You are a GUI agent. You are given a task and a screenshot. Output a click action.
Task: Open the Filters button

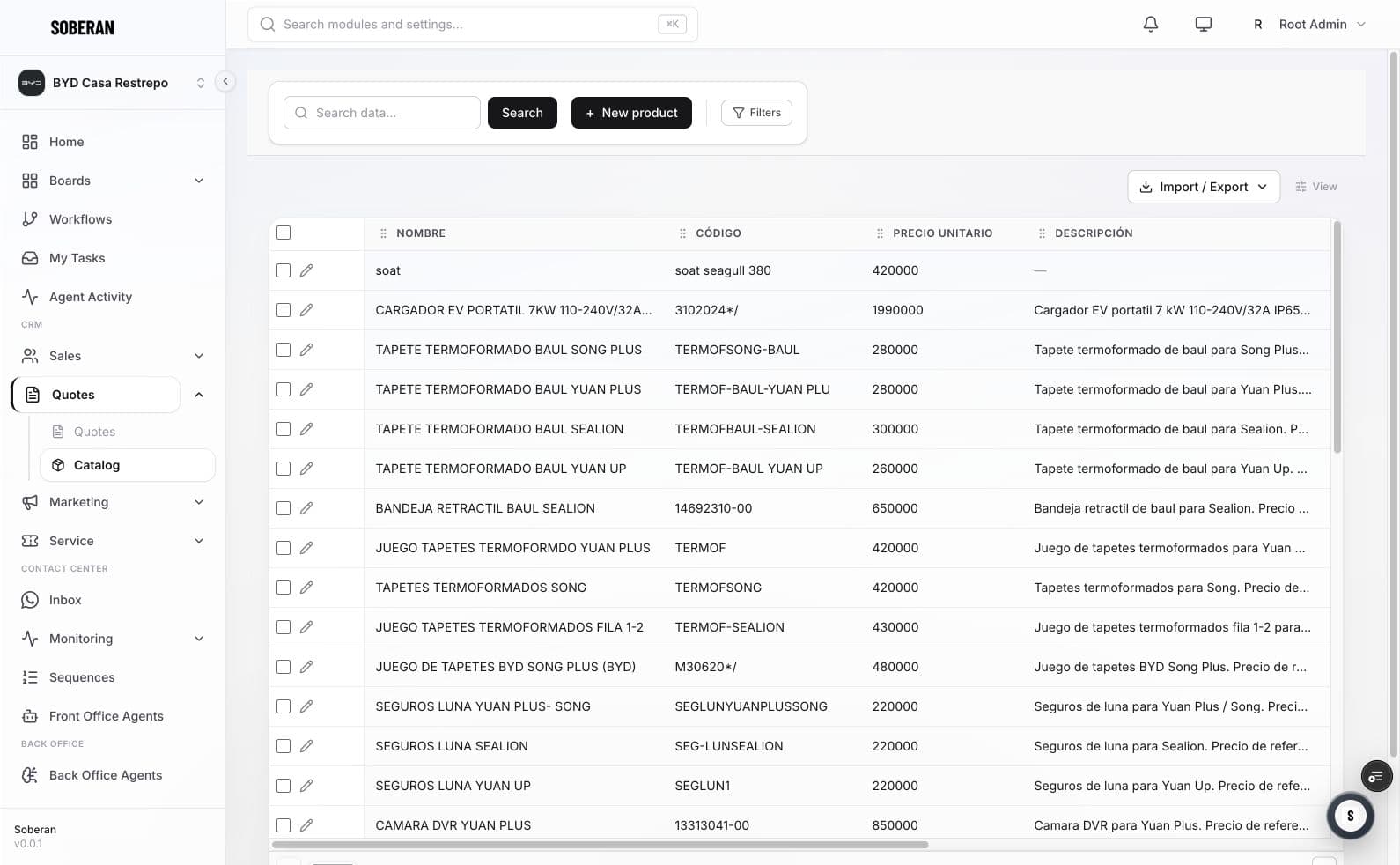pyautogui.click(x=756, y=113)
